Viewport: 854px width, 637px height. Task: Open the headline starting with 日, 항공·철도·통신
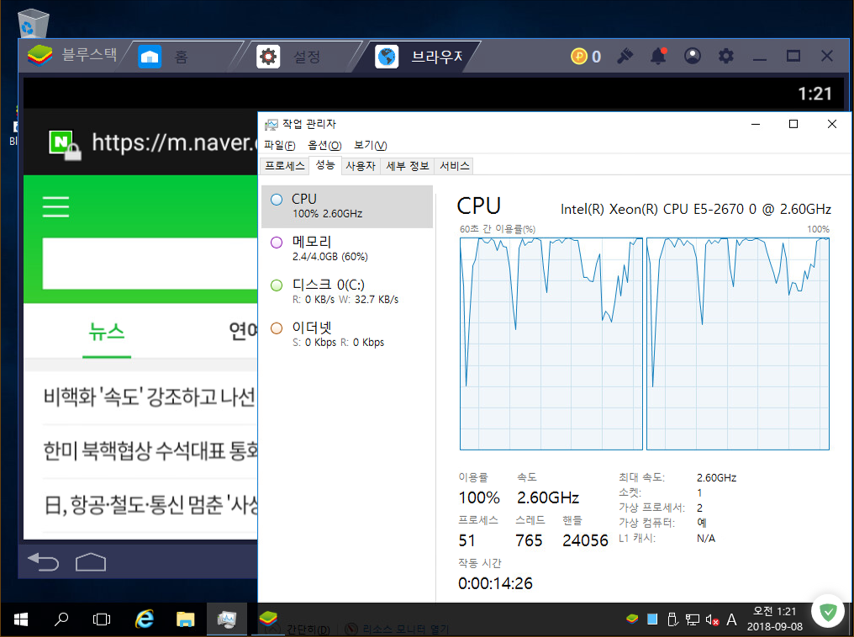[150, 505]
